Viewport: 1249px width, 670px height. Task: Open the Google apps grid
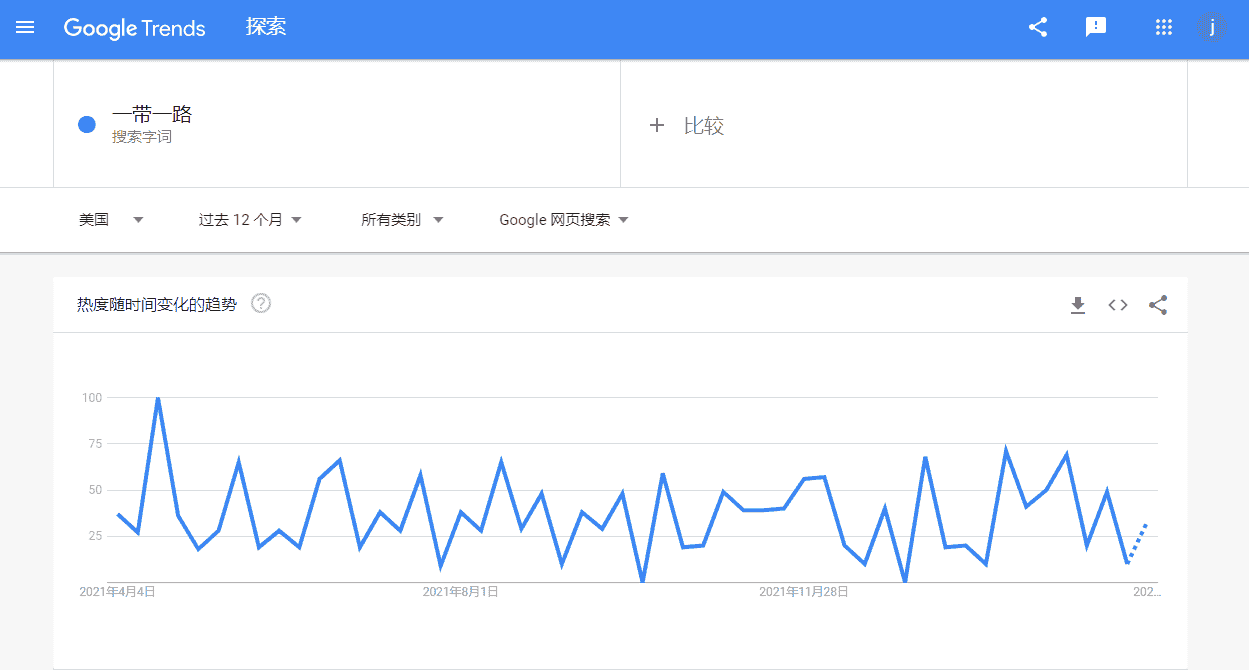pos(1163,28)
